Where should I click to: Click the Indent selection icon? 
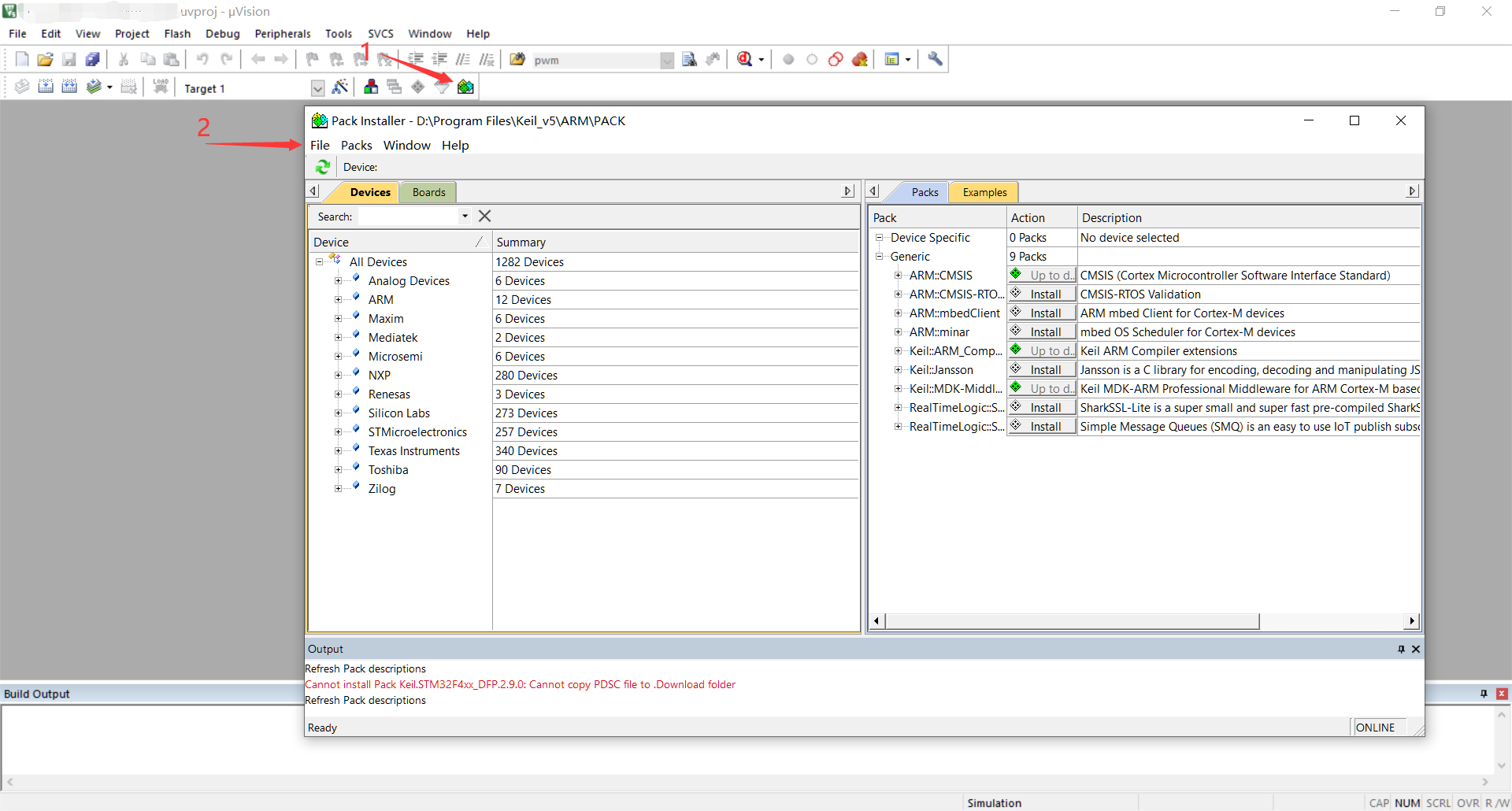(x=416, y=59)
